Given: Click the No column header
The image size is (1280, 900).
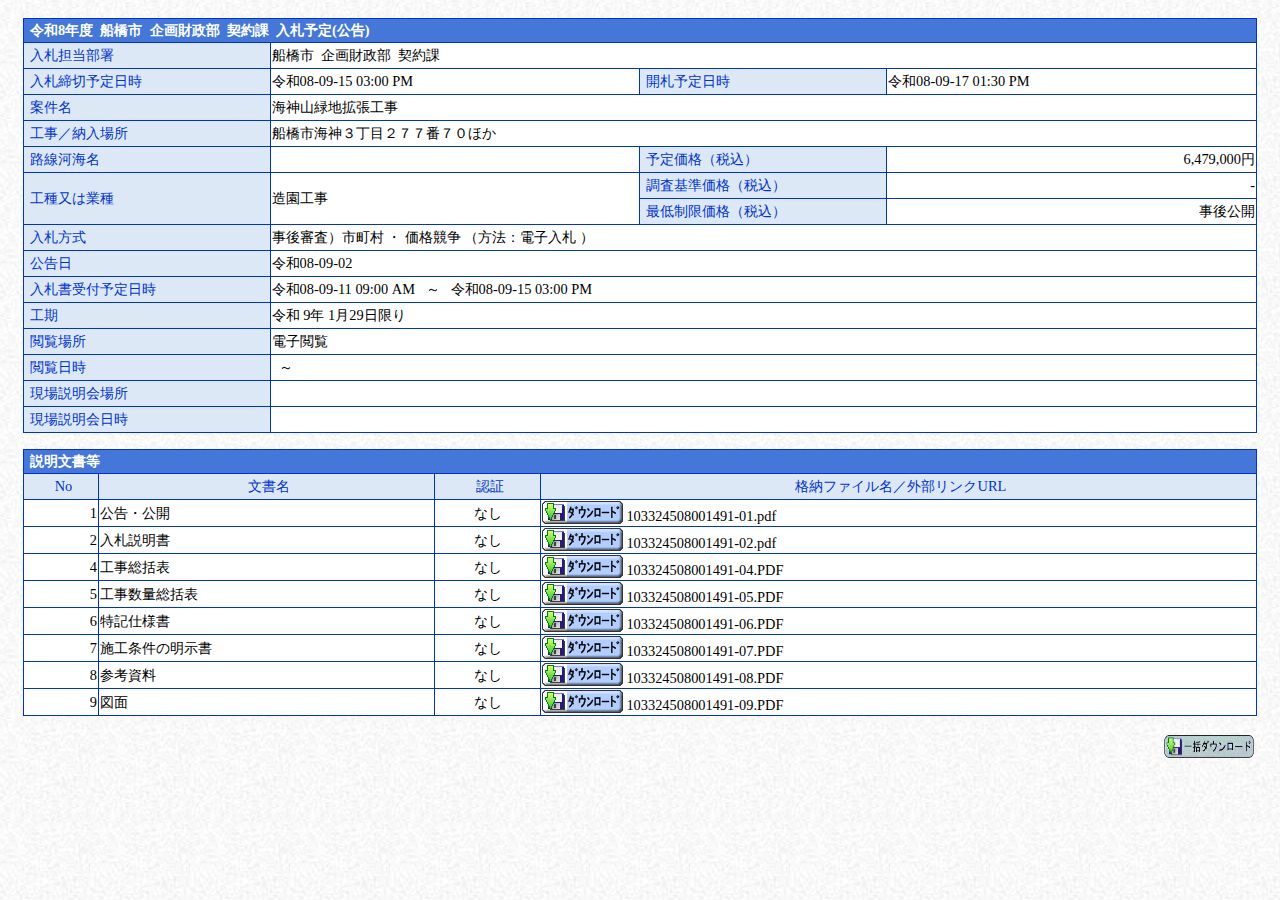Looking at the screenshot, I should (61, 487).
